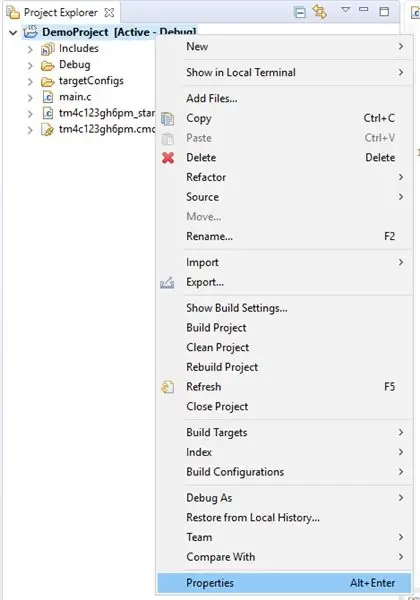This screenshot has height=600, width=420.
Task: Expand the Debug folder
Action: (30, 66)
